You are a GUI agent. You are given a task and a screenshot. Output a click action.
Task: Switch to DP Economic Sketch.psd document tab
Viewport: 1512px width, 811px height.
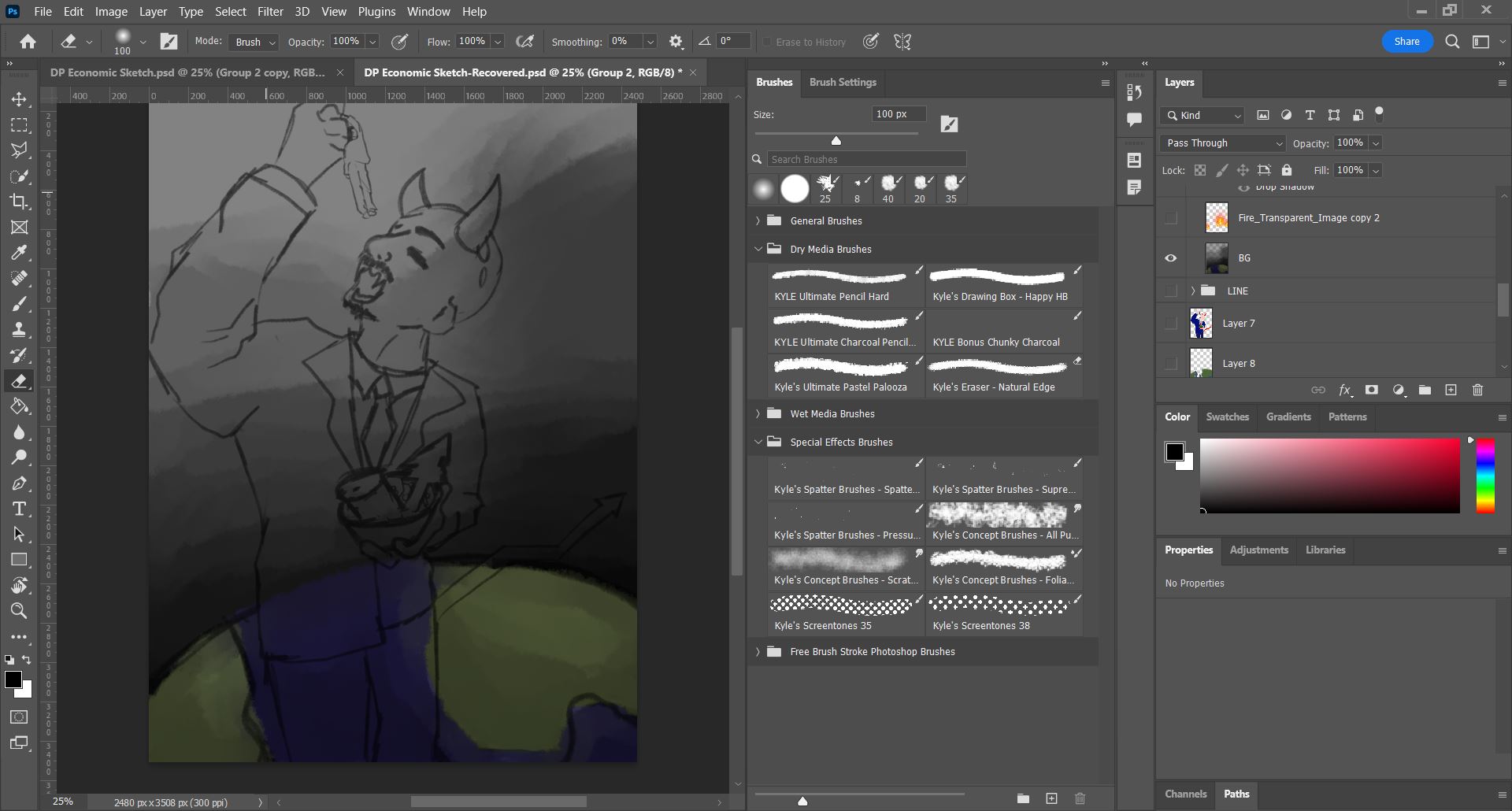187,72
